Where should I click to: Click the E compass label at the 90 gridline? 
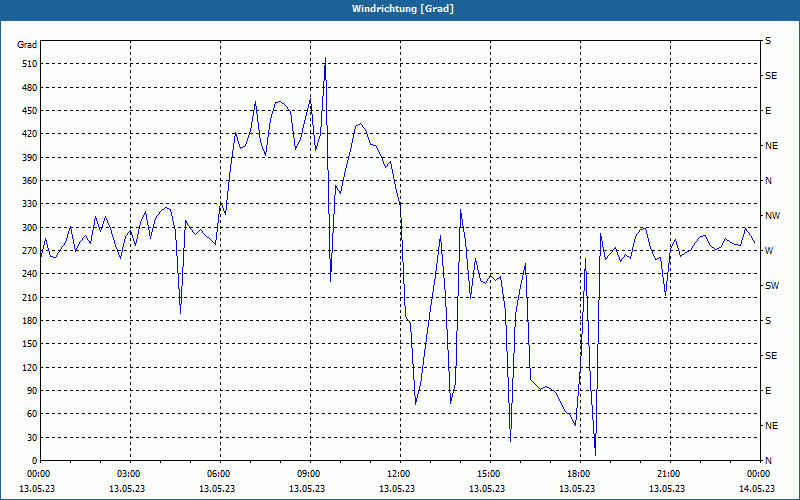(768, 391)
